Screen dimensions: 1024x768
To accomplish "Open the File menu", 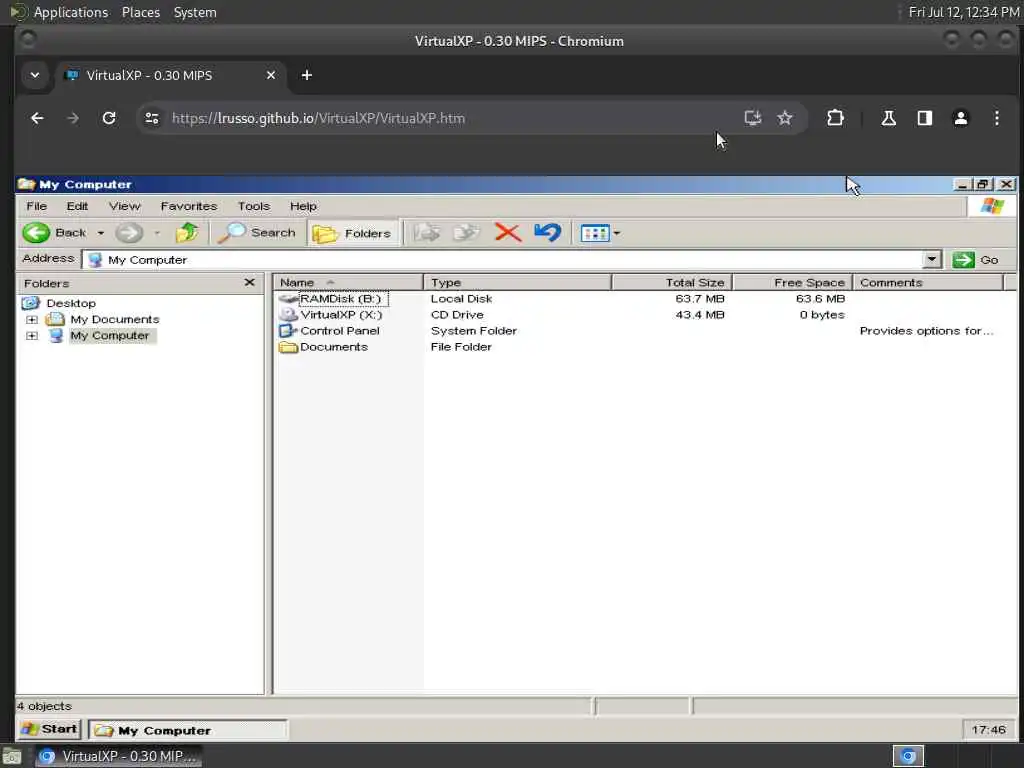I will (x=37, y=206).
